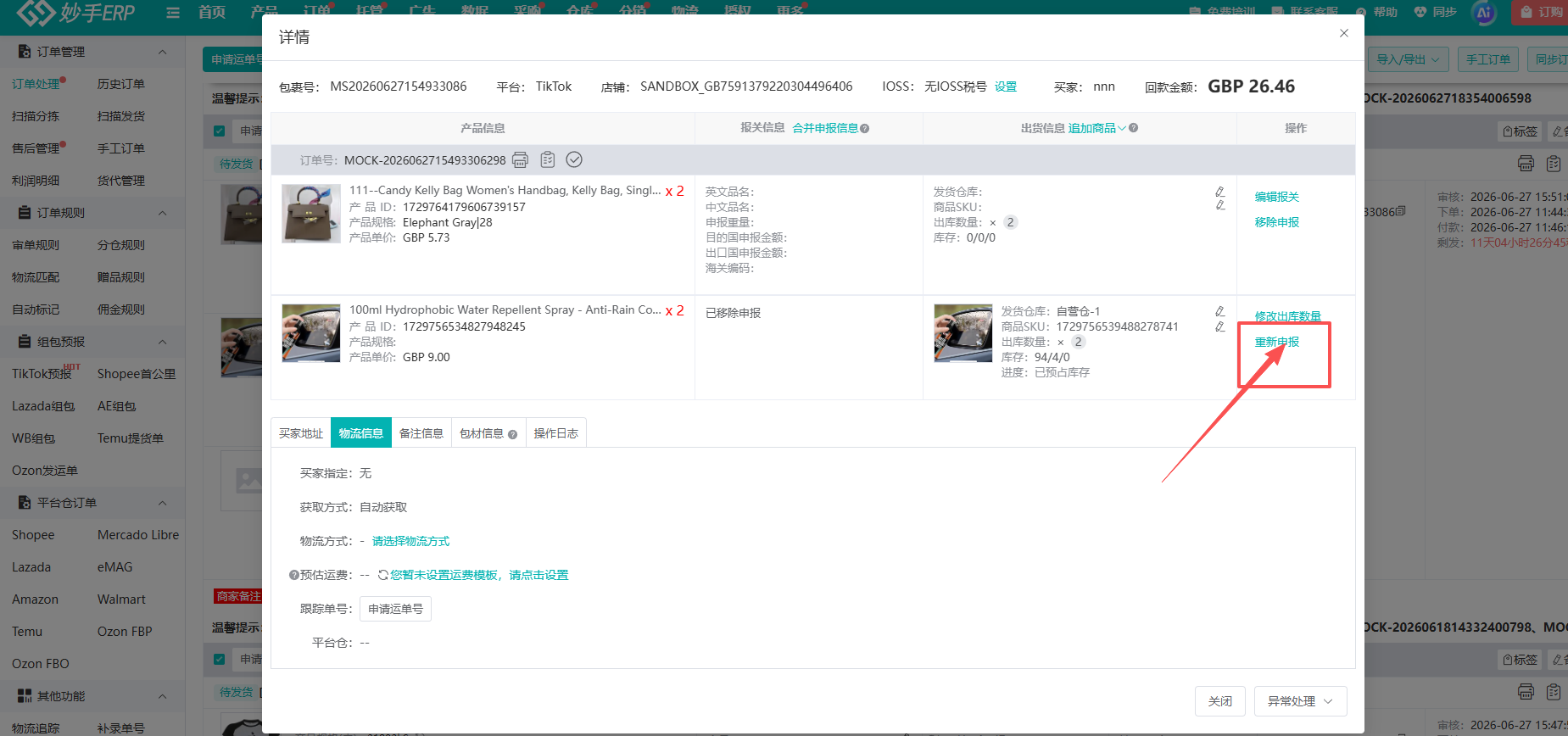This screenshot has height=736, width=1568.
Task: Click upper edit pencil for Water Repellent Spray warehouse
Action: [1219, 311]
